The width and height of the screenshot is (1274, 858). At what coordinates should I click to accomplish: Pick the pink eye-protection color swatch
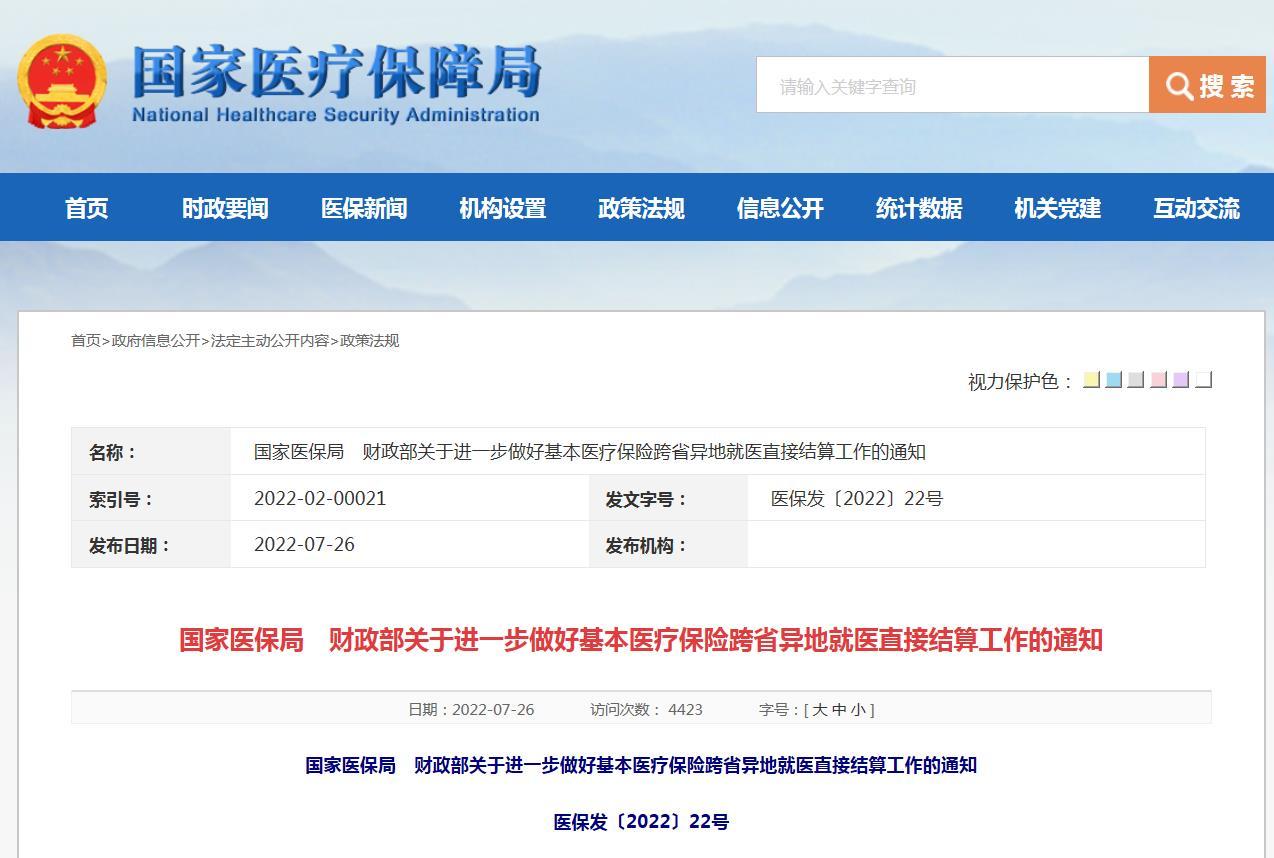point(1158,380)
